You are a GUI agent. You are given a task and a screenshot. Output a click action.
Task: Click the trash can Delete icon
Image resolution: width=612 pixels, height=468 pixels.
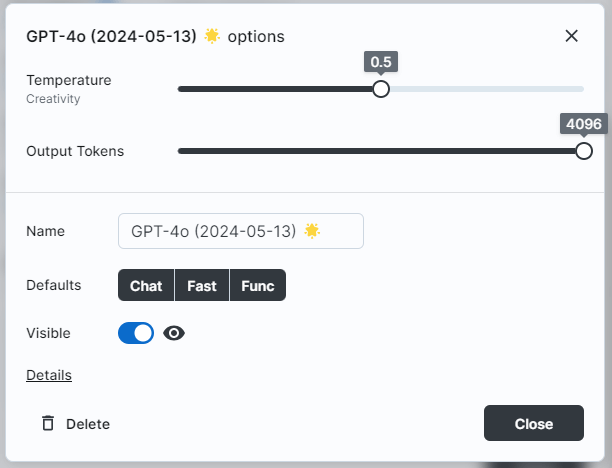[x=48, y=423]
